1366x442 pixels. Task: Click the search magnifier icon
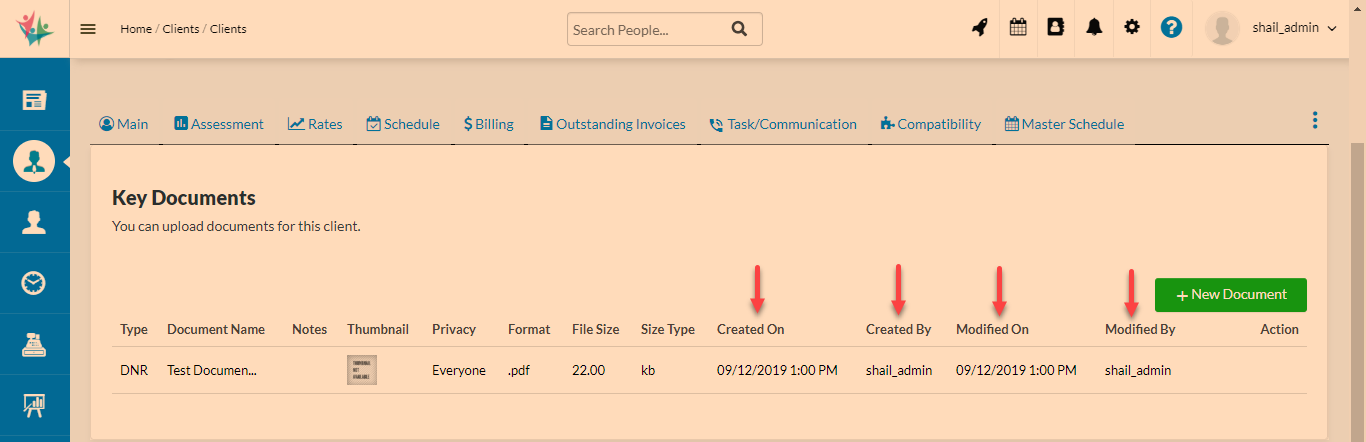click(739, 29)
